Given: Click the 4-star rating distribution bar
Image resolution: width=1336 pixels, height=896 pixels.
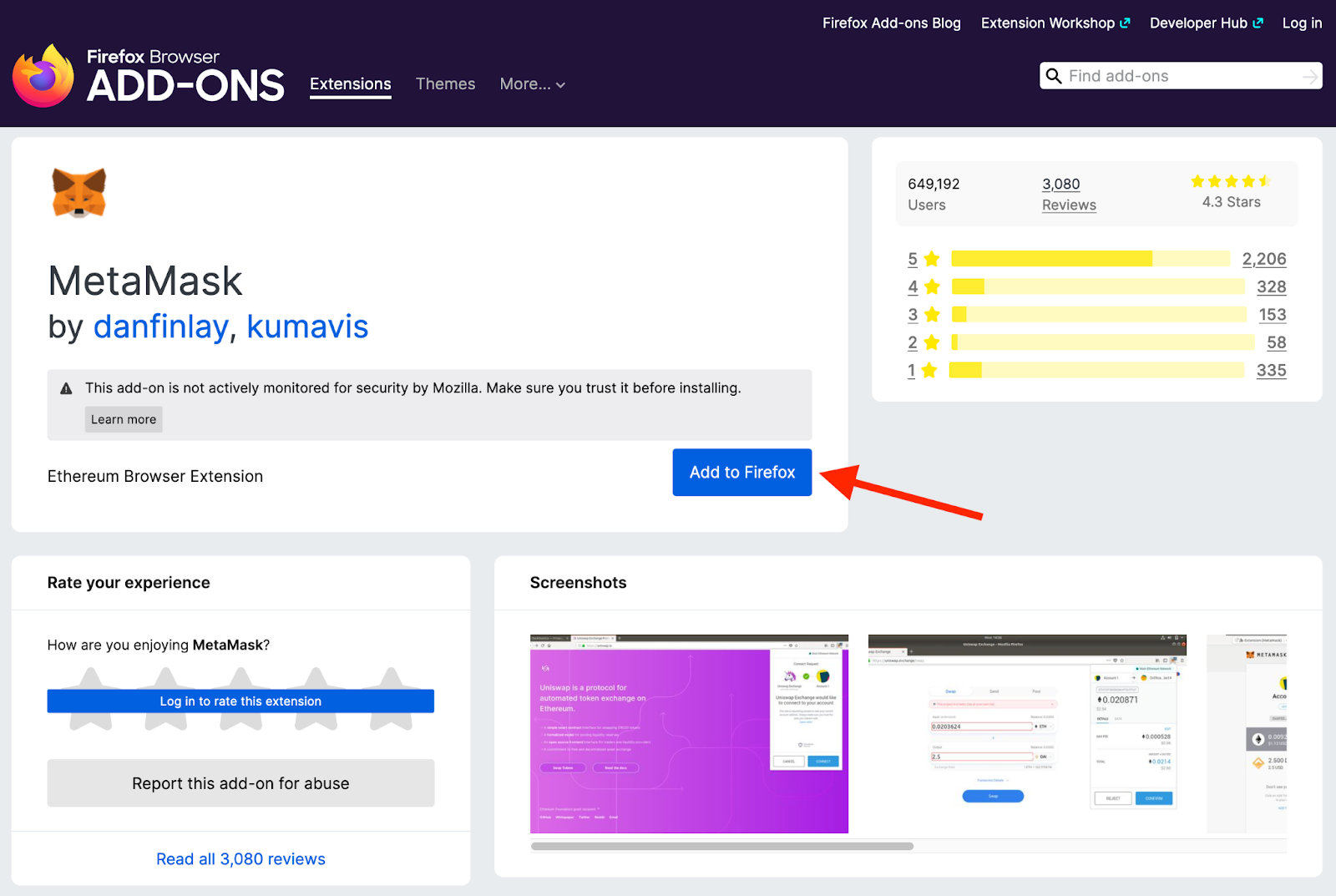Looking at the screenshot, I should pos(1098,286).
